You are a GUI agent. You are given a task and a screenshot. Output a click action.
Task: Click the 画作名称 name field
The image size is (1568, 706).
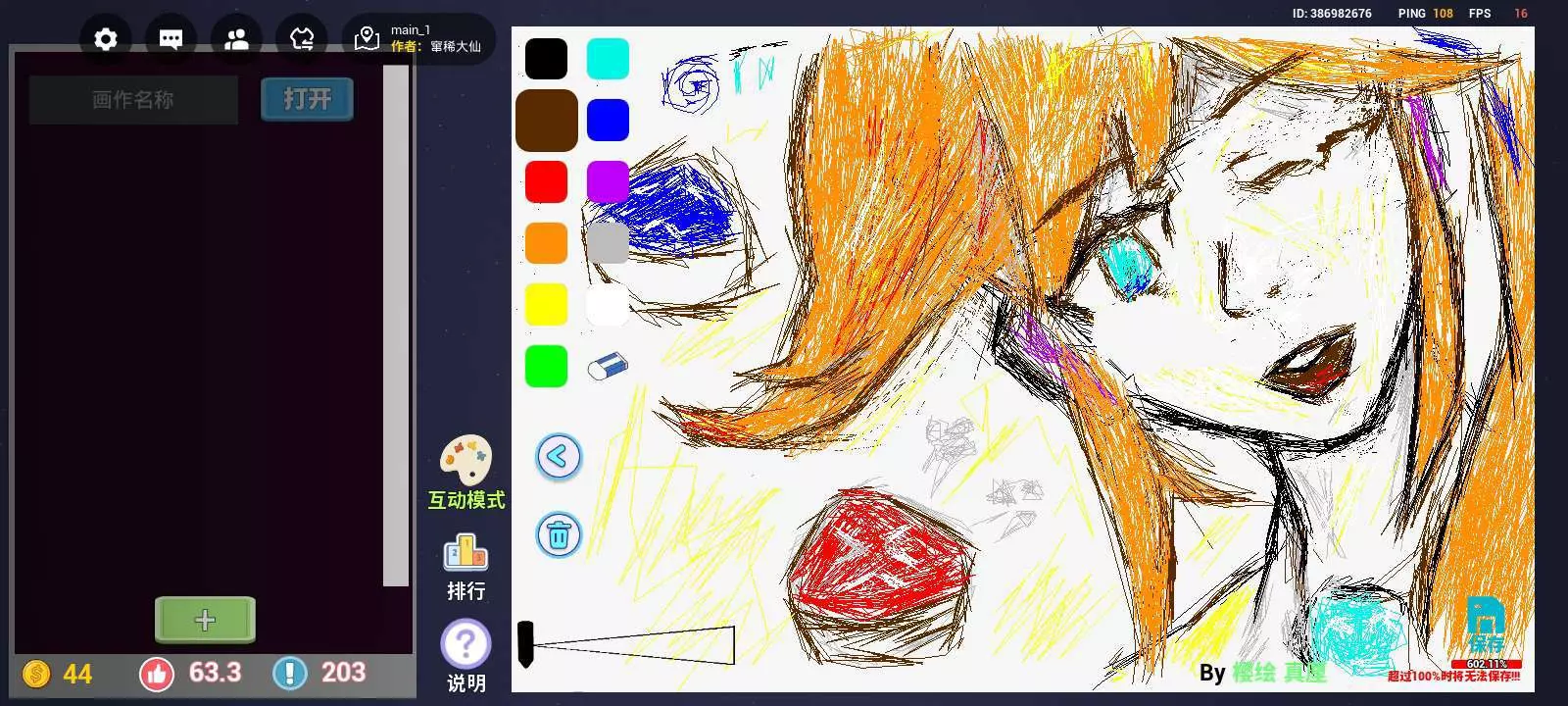point(133,100)
